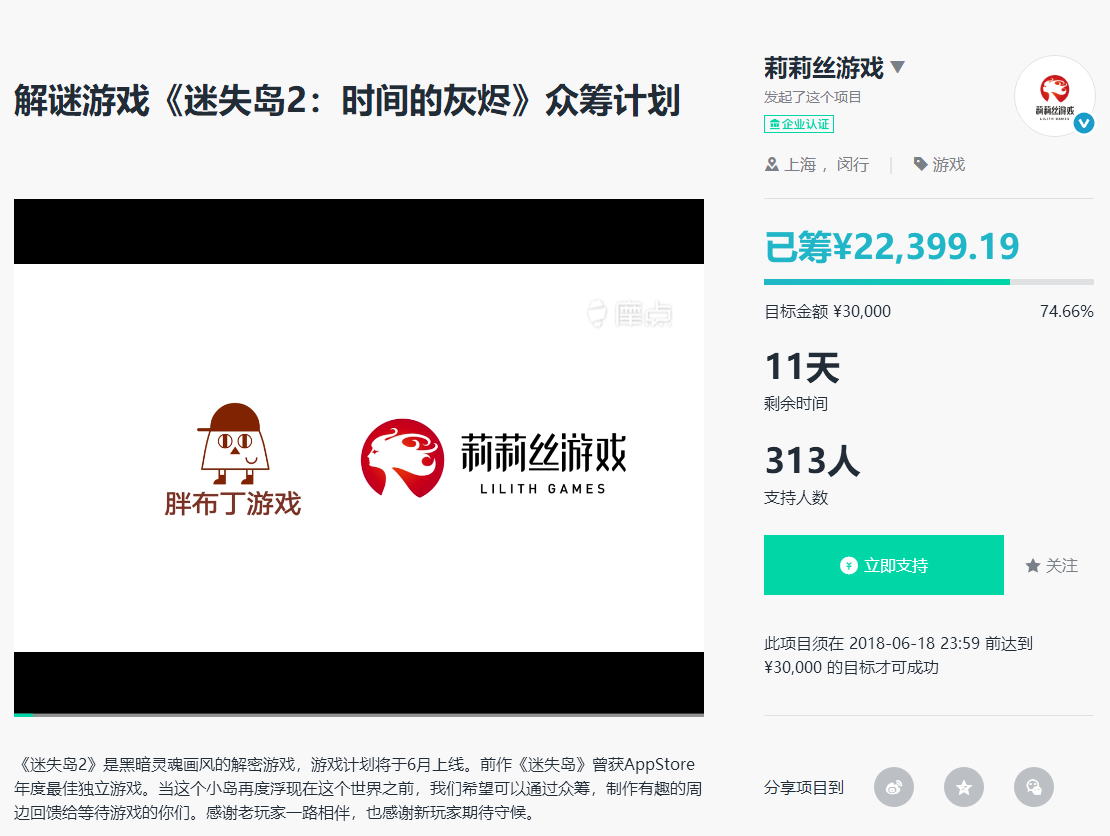Click the location pin icon beside 上海

[772, 164]
